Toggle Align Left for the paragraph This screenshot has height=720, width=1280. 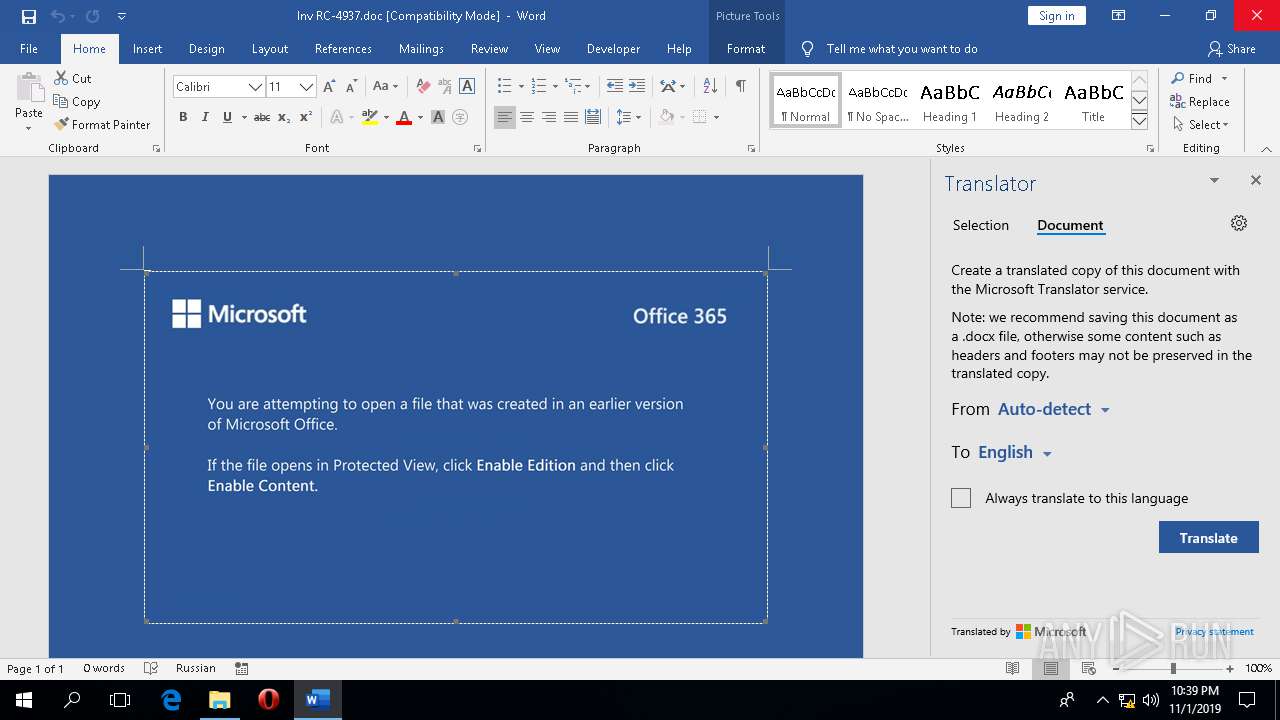tap(505, 117)
